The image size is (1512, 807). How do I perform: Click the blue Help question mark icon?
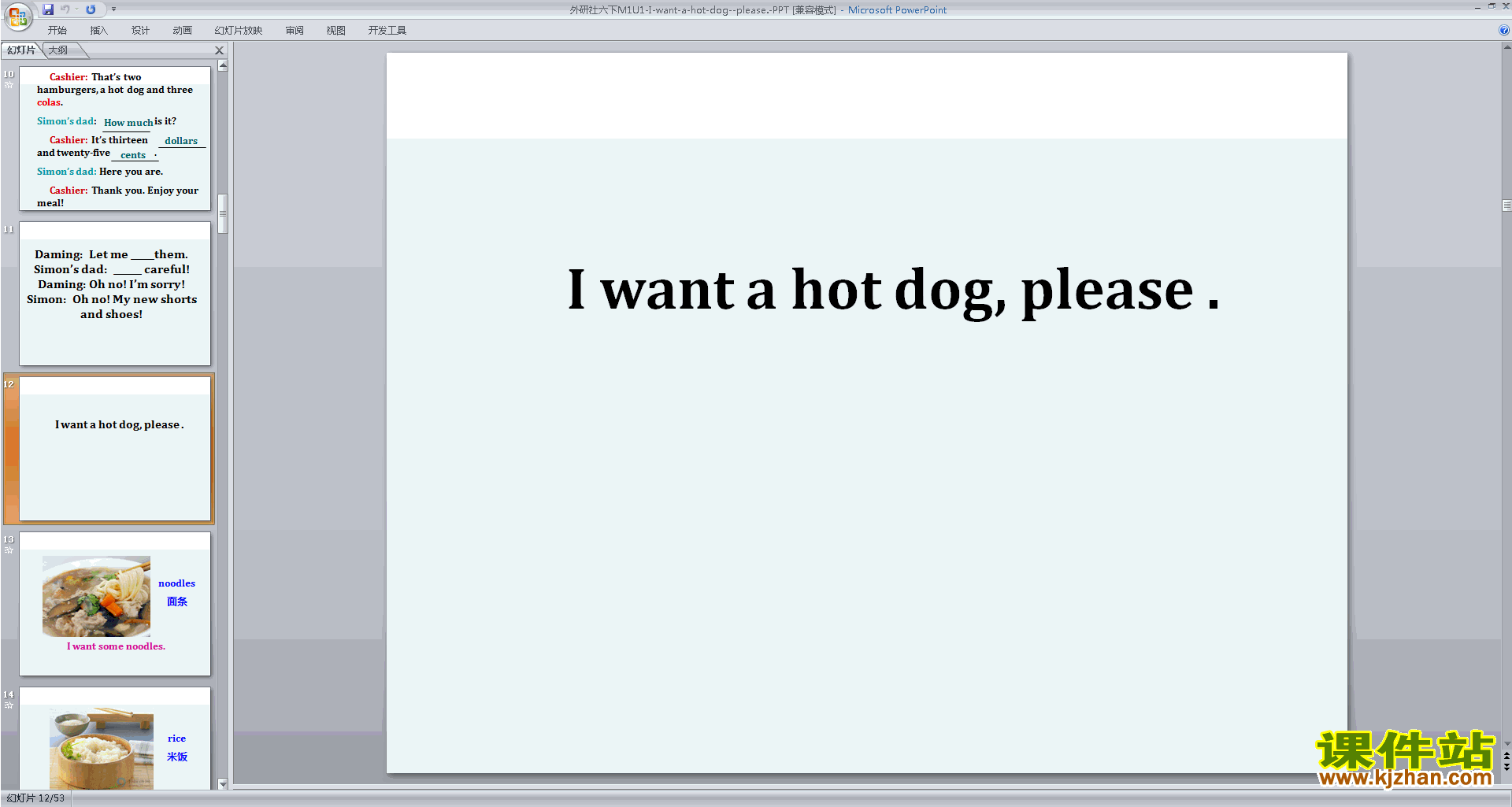pyautogui.click(x=1504, y=30)
